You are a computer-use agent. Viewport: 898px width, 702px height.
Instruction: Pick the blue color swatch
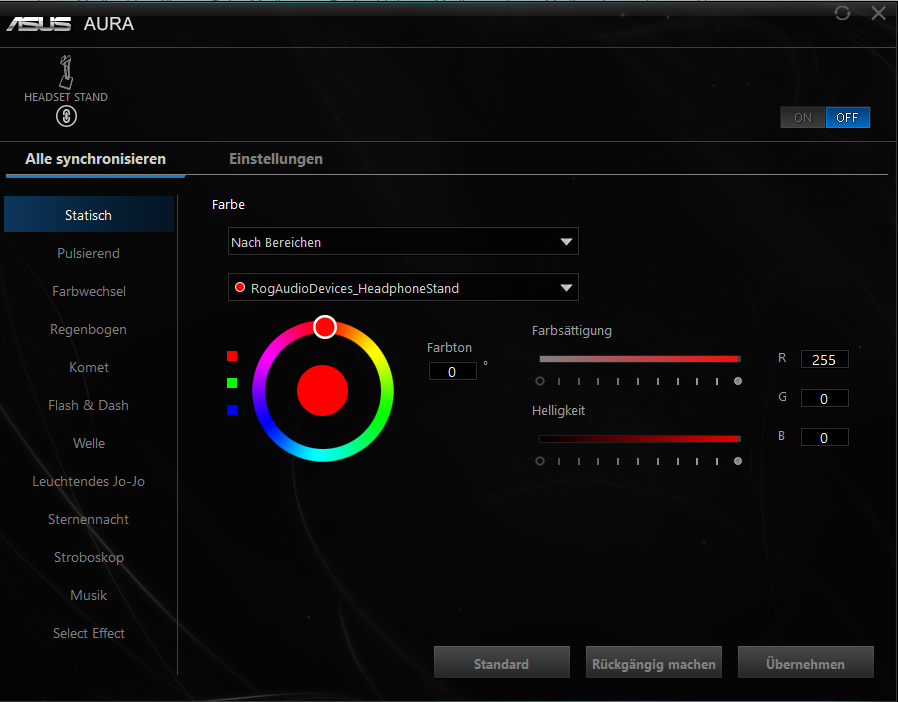pyautogui.click(x=232, y=410)
